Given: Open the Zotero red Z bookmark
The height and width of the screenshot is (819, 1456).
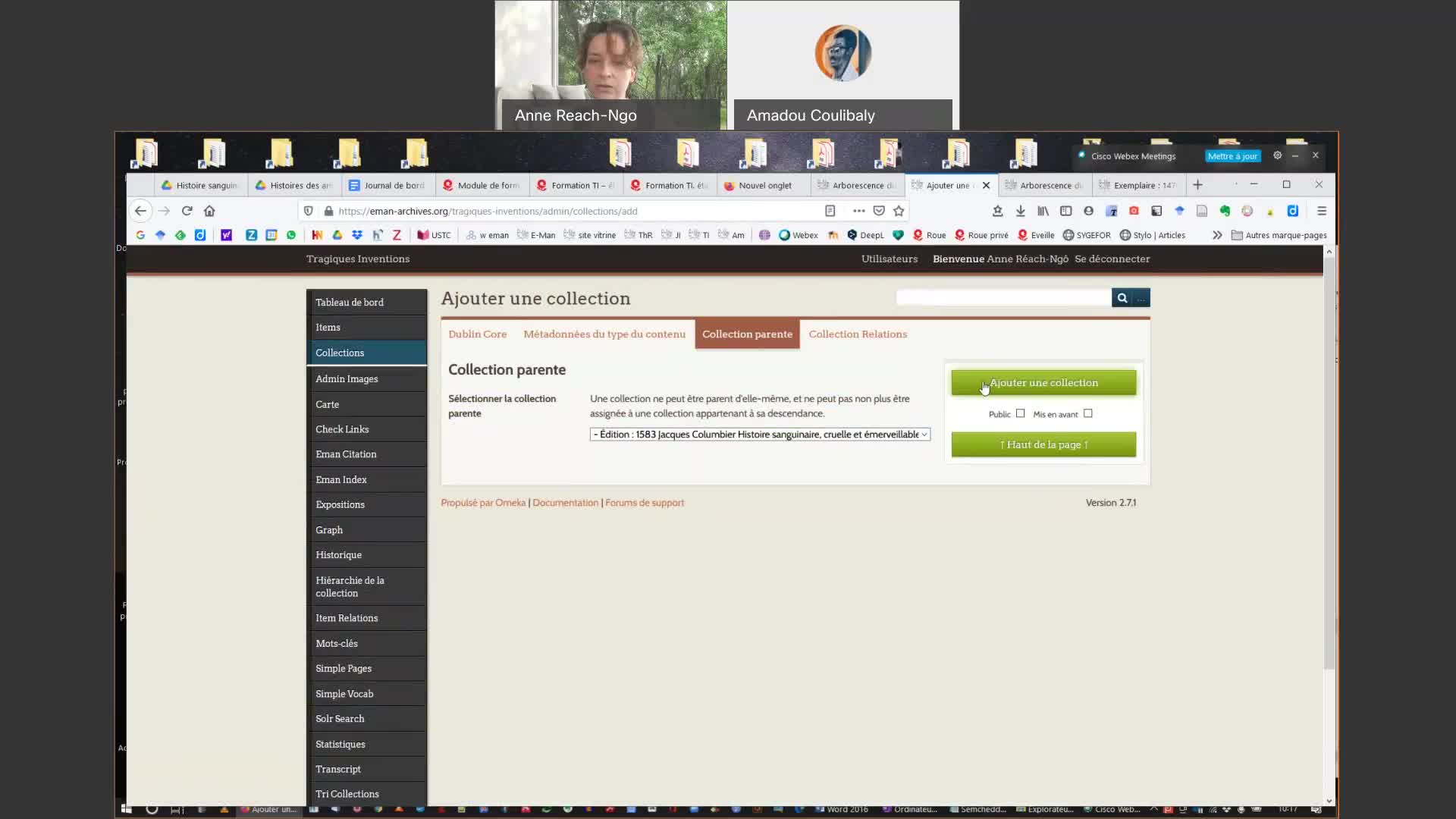Looking at the screenshot, I should 397,235.
